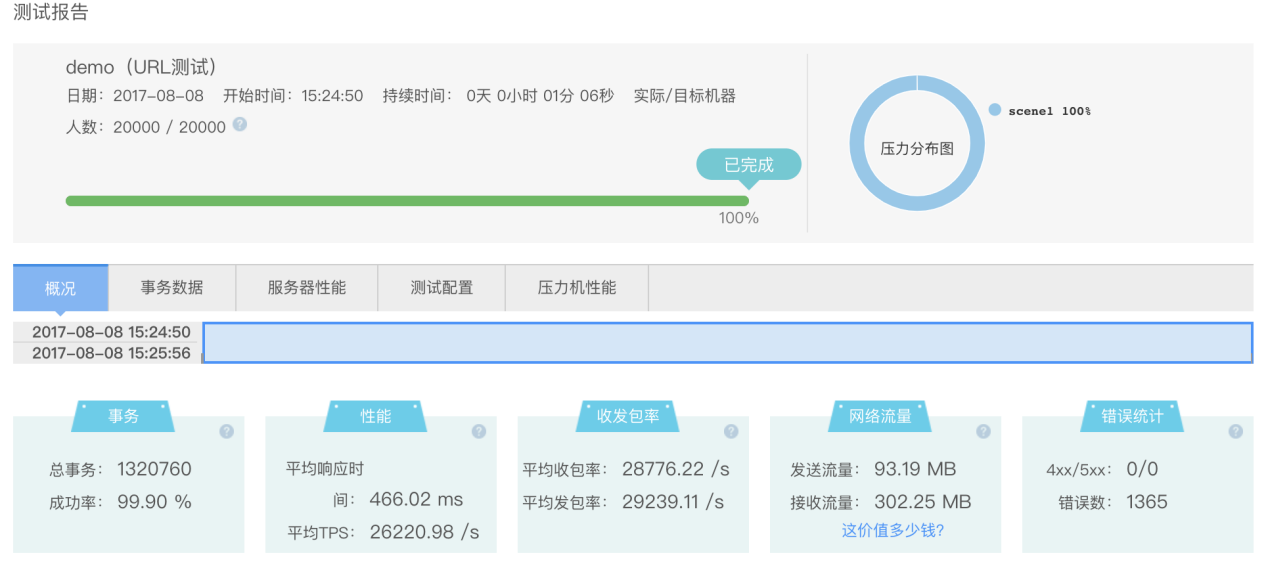This screenshot has width=1268, height=566.
Task: Open the 服务器性能 tab
Action: 307,288
